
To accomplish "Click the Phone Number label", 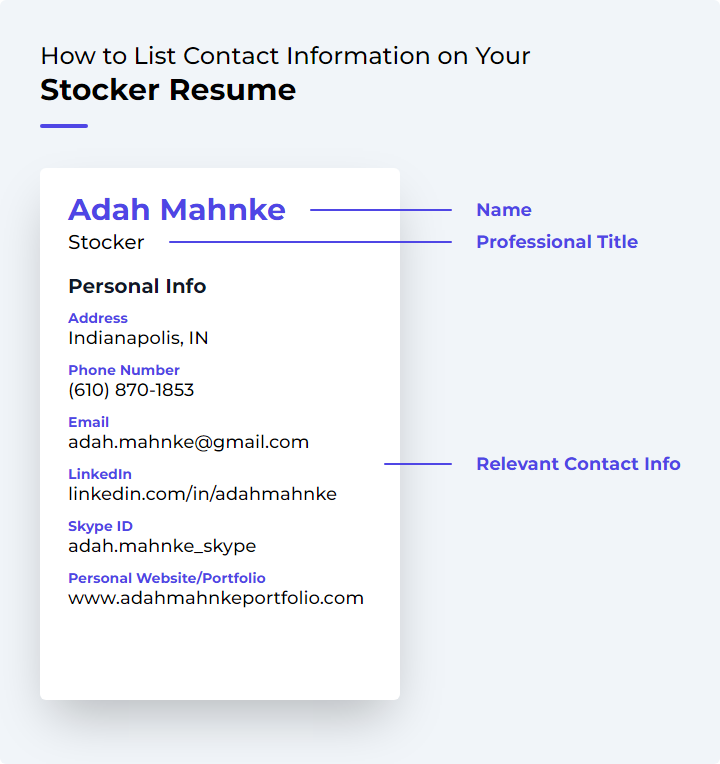I will point(124,370).
